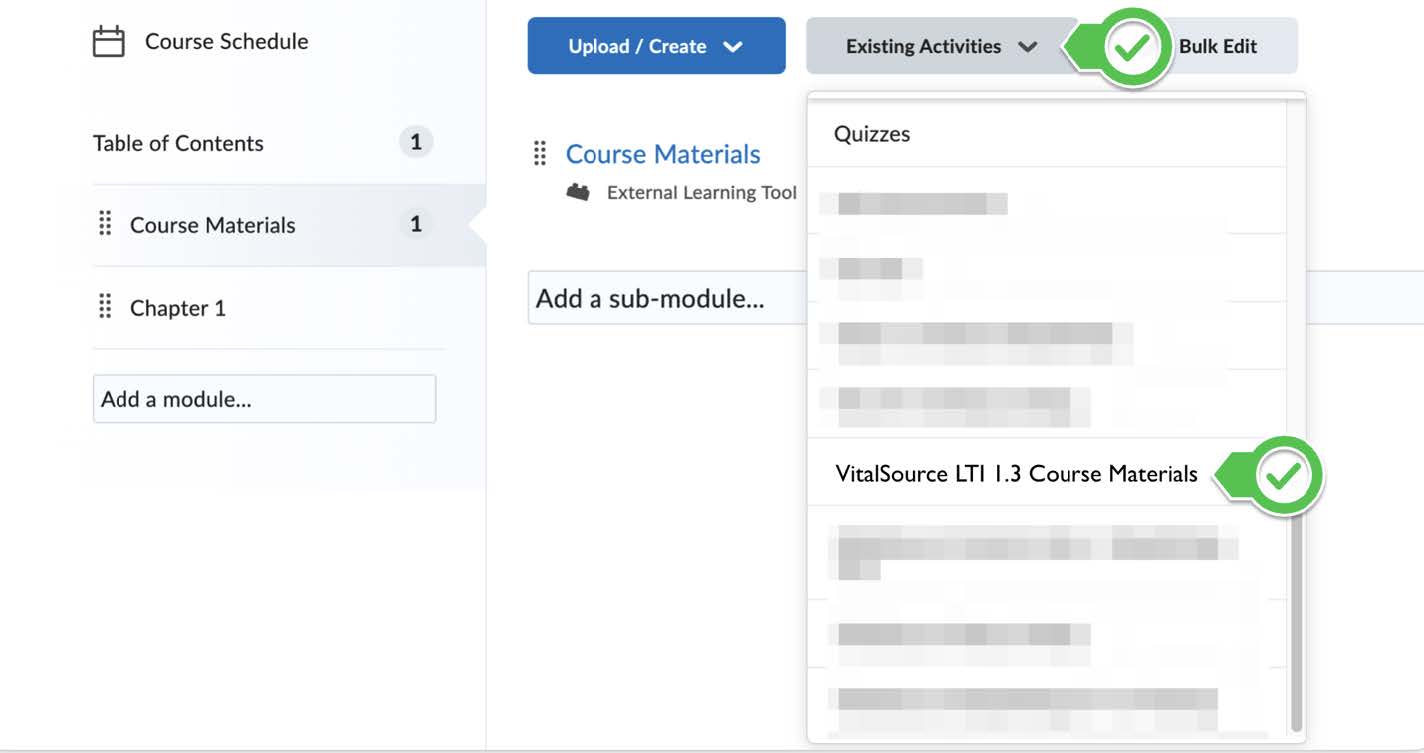Screen dimensions: 1424x753
Task: Choose Quizzes from the activities menu
Action: 872,134
